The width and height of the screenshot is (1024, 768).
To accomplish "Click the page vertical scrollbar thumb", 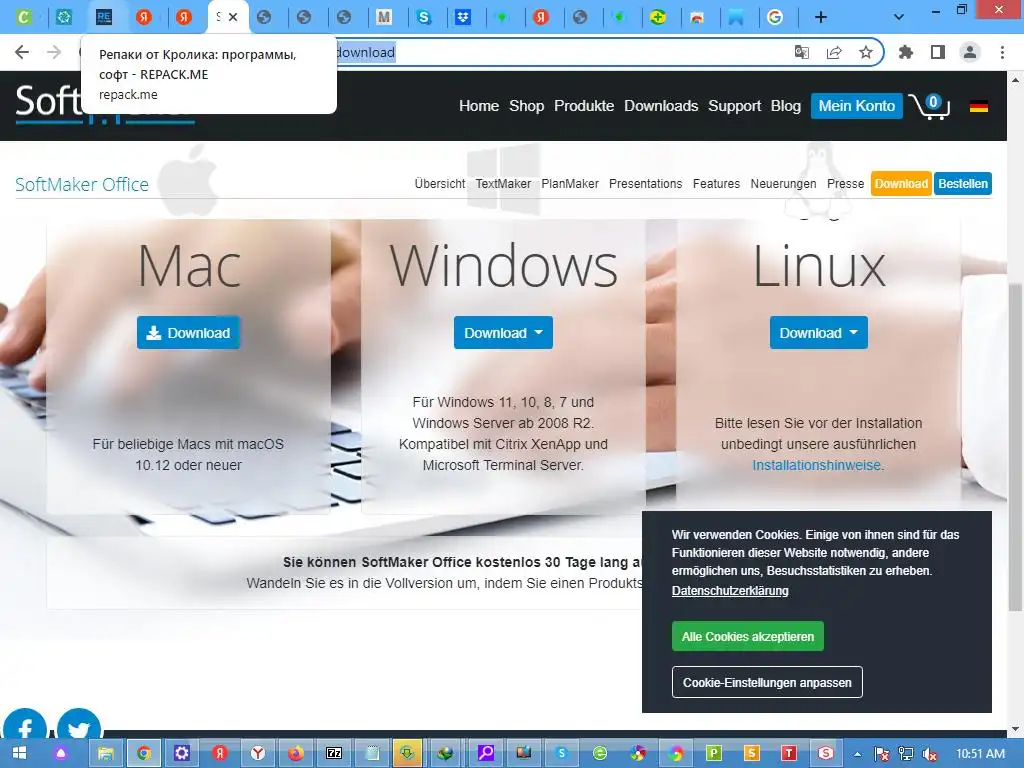I will [x=1015, y=447].
